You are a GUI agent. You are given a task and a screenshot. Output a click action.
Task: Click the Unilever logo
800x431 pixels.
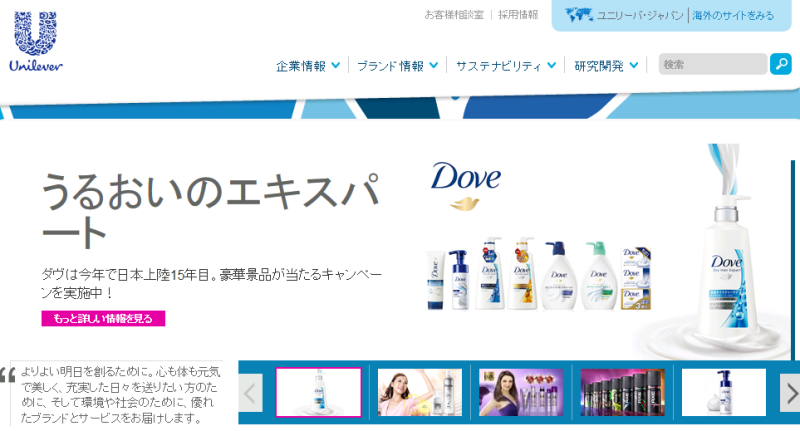[36, 41]
